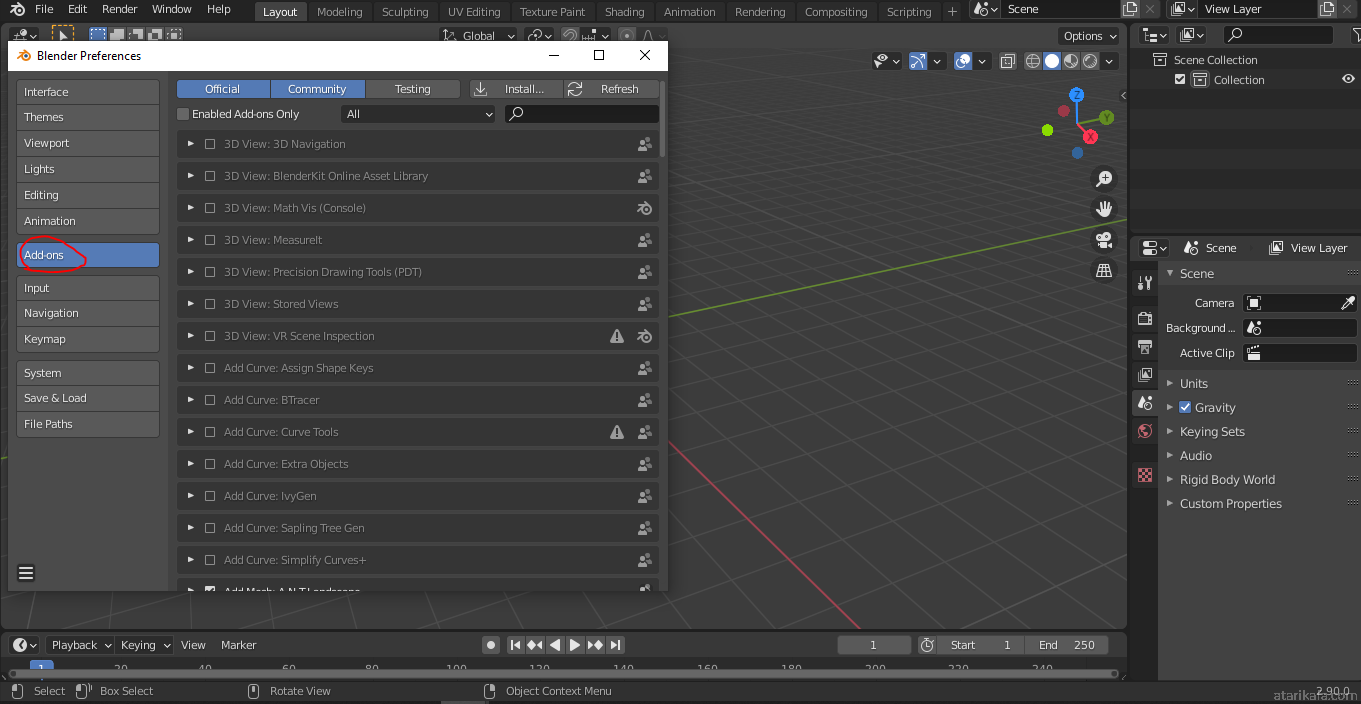Open the Keymap preferences section
Screen dimensions: 1361x704
coord(88,339)
